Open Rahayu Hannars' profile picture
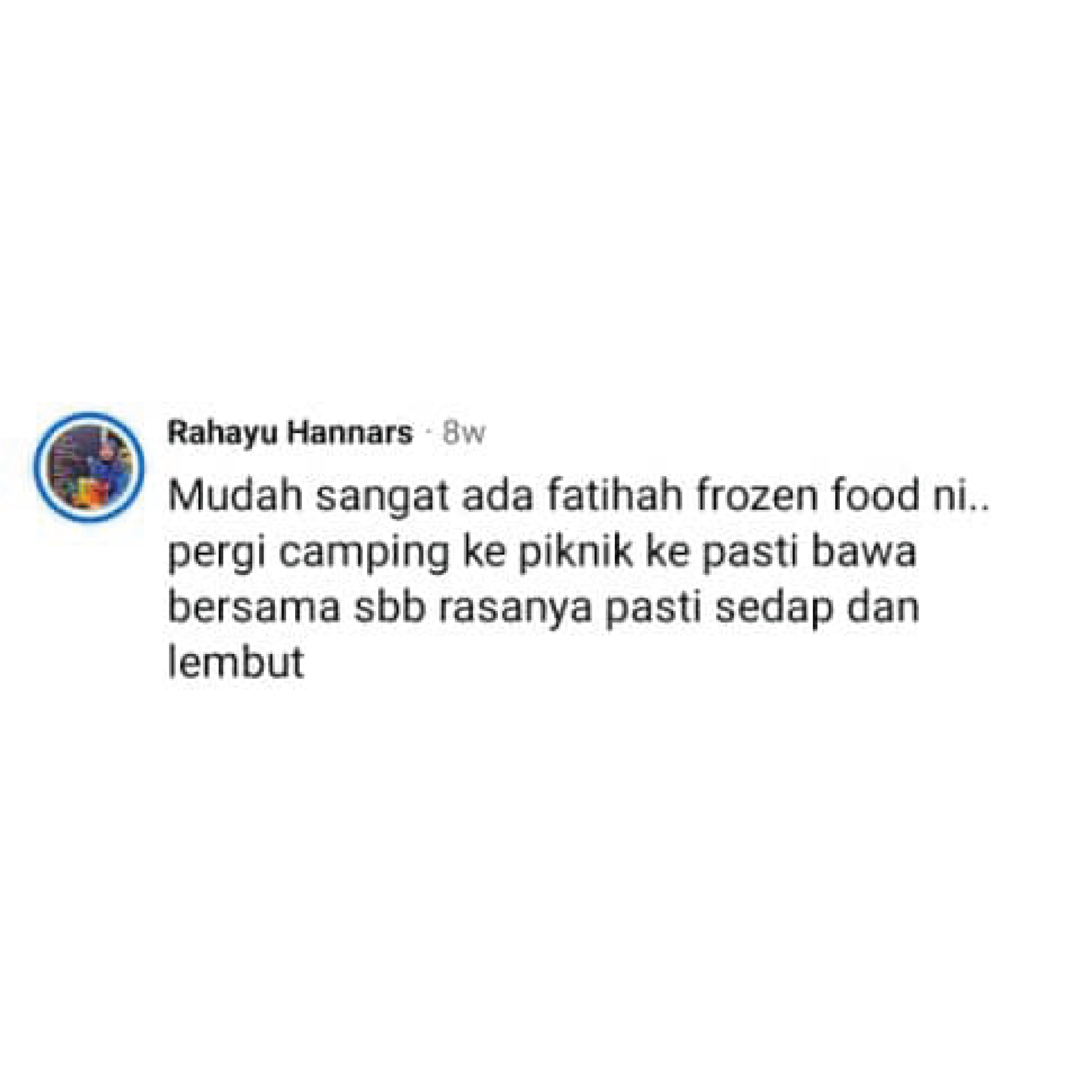 pyautogui.click(x=89, y=467)
